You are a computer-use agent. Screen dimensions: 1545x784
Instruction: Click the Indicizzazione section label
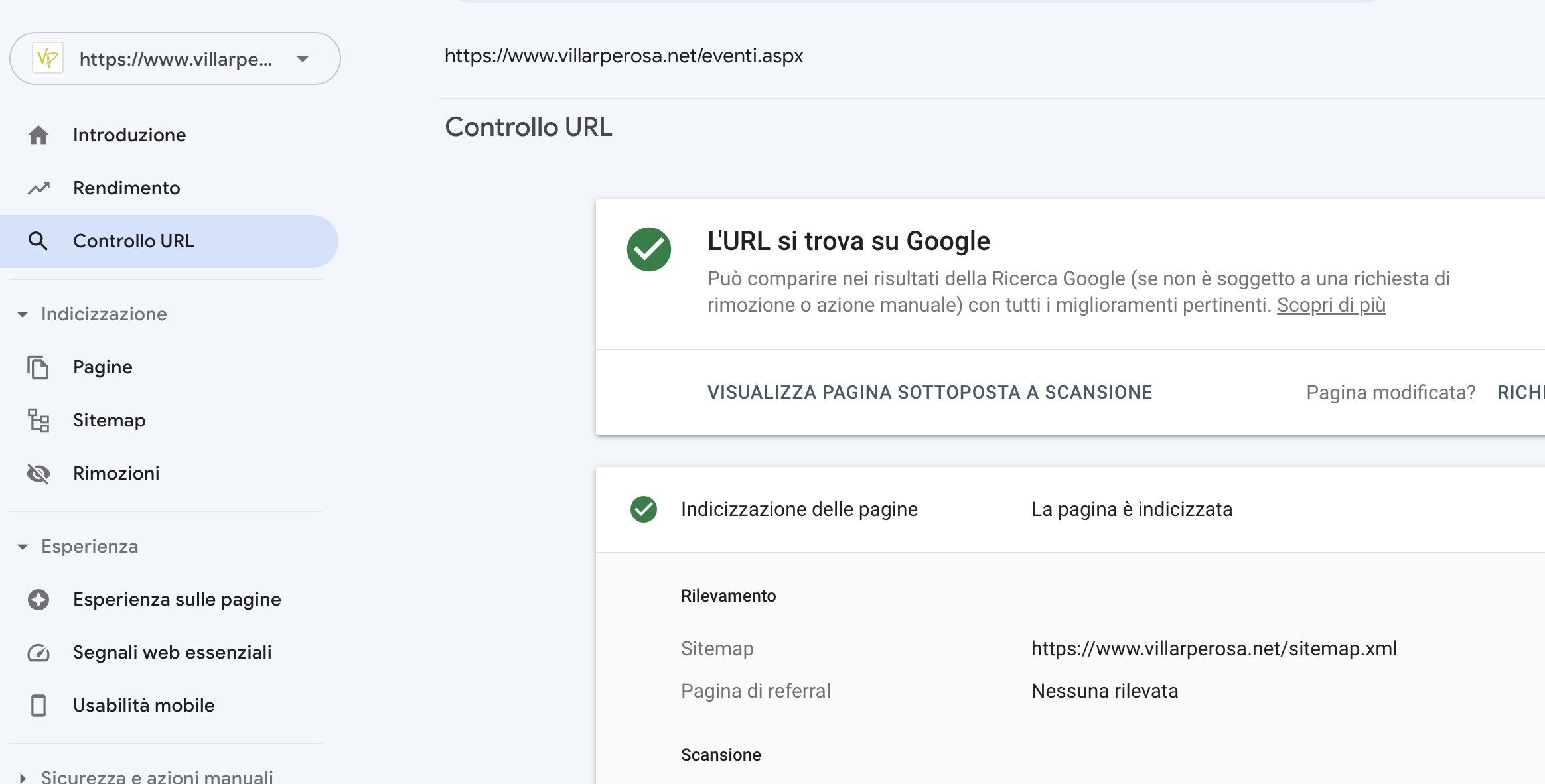pos(104,314)
